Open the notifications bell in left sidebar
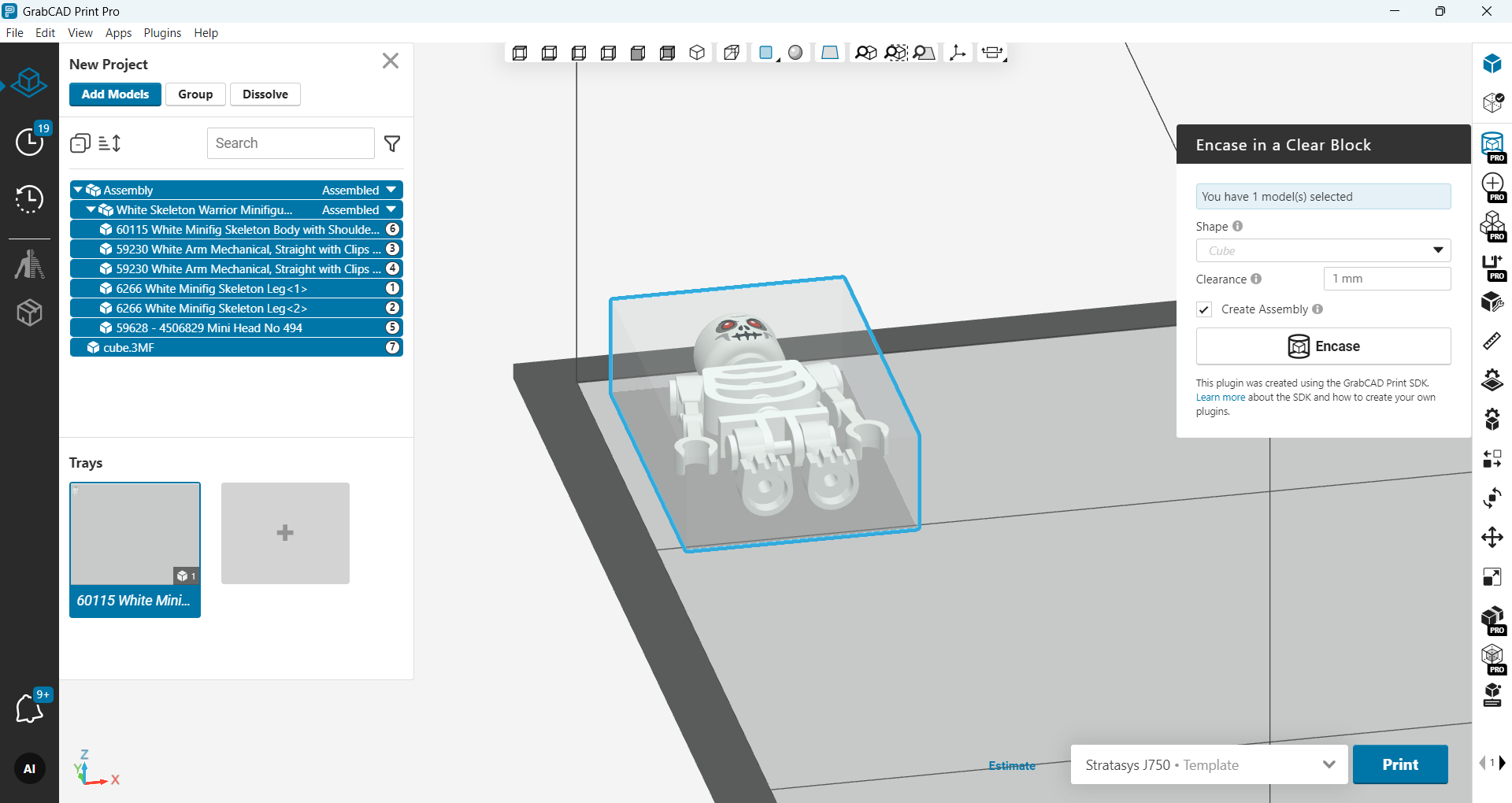Image resolution: width=1512 pixels, height=803 pixels. pos(30,708)
